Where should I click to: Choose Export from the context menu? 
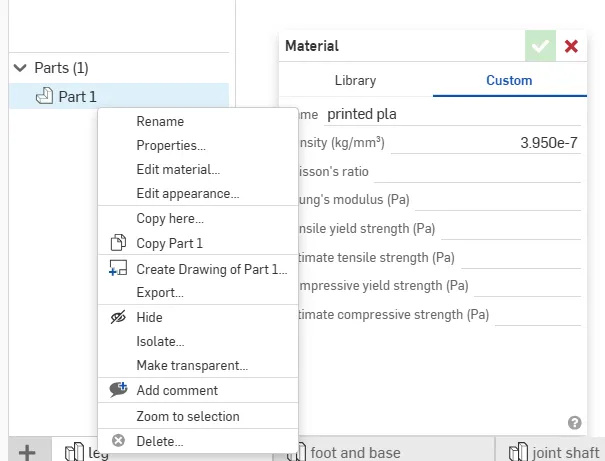tap(160, 293)
